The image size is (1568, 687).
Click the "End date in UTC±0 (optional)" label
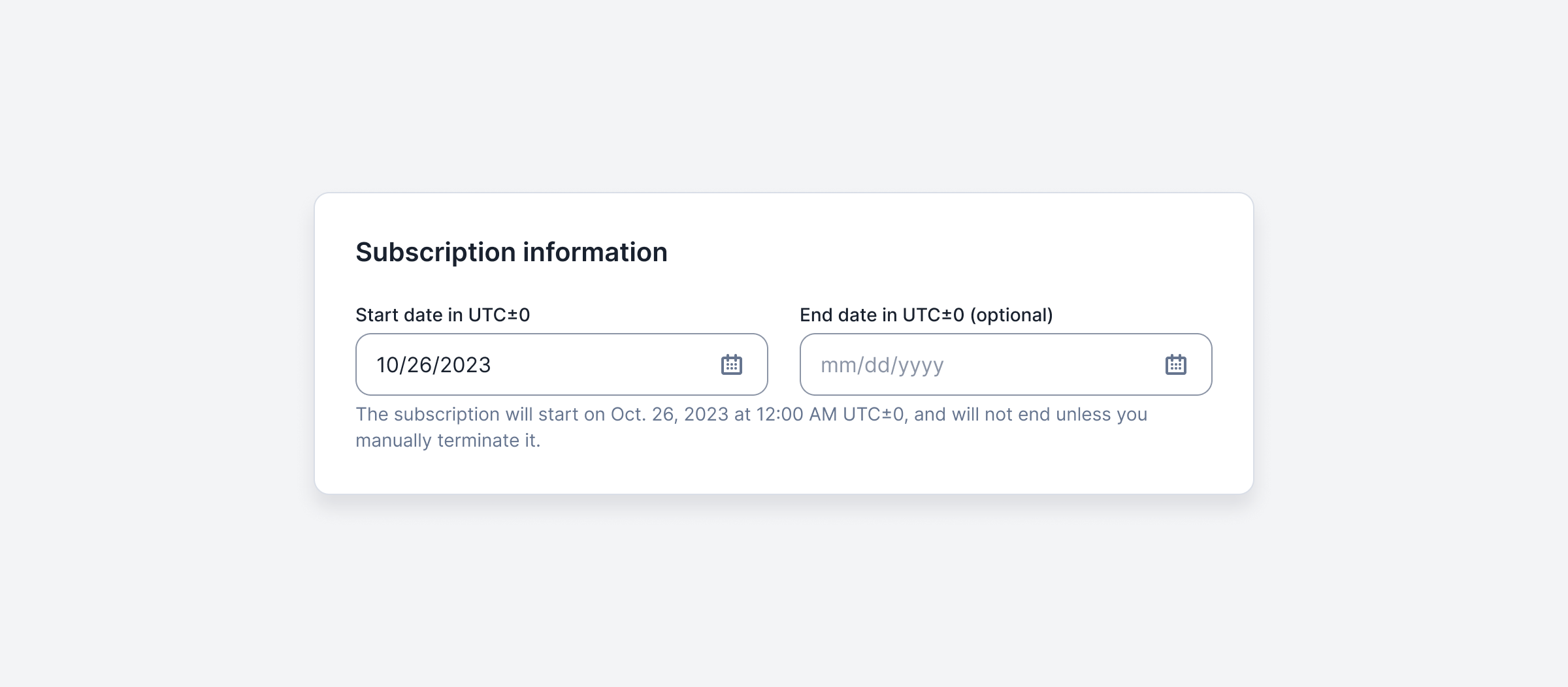[x=926, y=315]
